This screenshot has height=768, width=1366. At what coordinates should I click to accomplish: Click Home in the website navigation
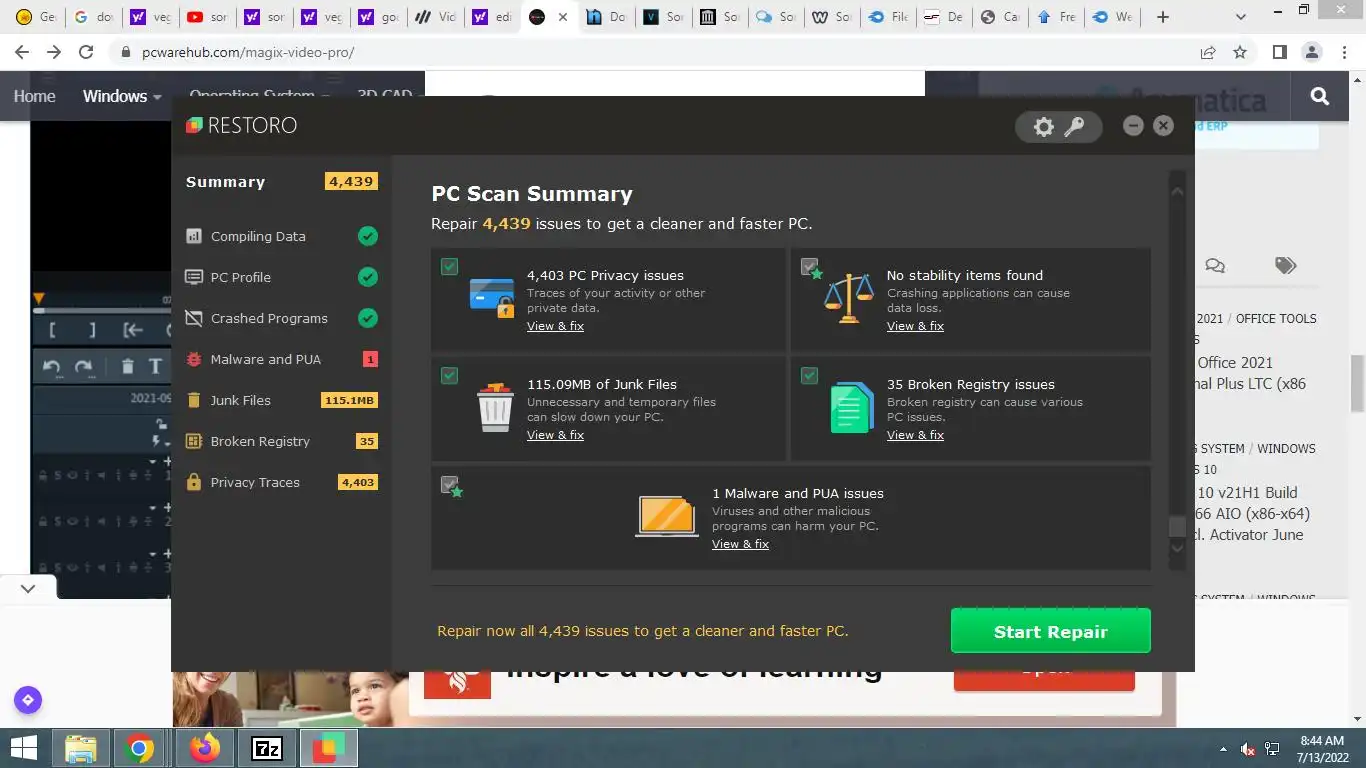tap(34, 96)
